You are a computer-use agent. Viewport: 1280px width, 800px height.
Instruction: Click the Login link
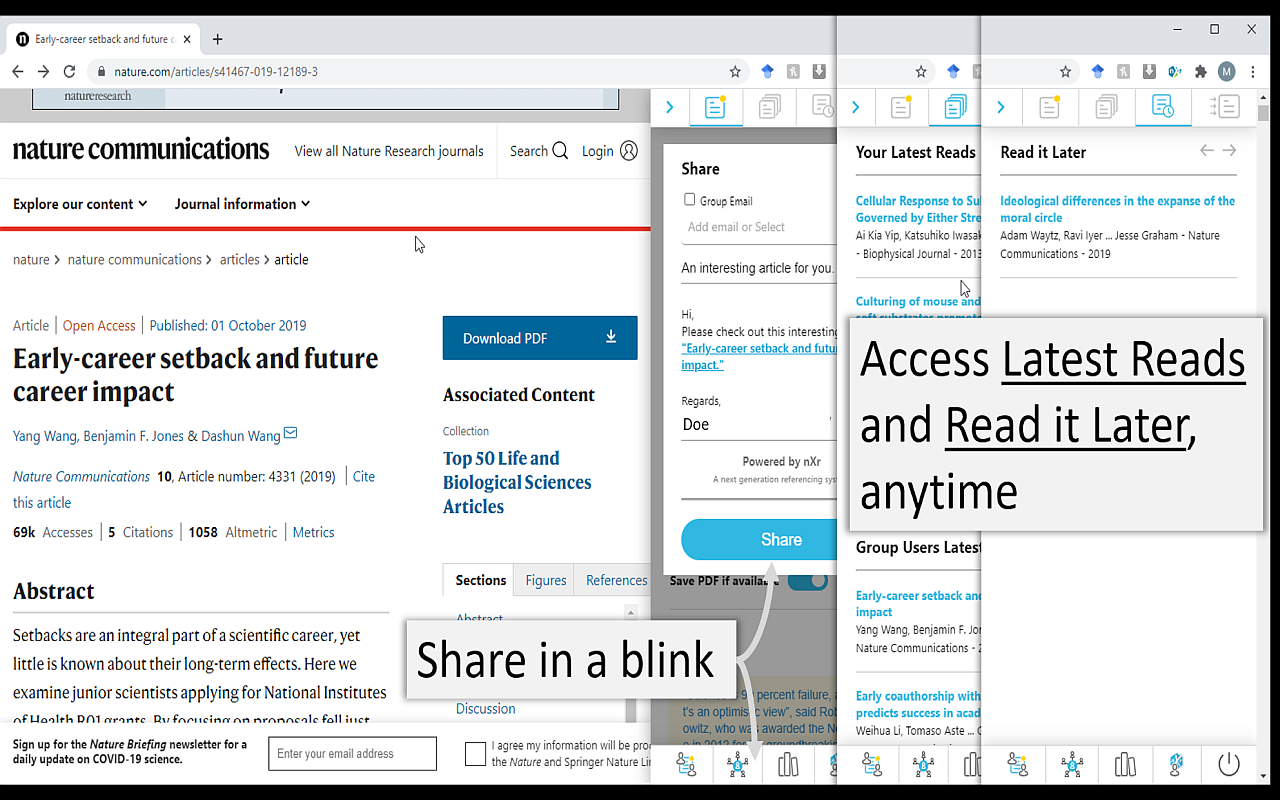tap(610, 151)
